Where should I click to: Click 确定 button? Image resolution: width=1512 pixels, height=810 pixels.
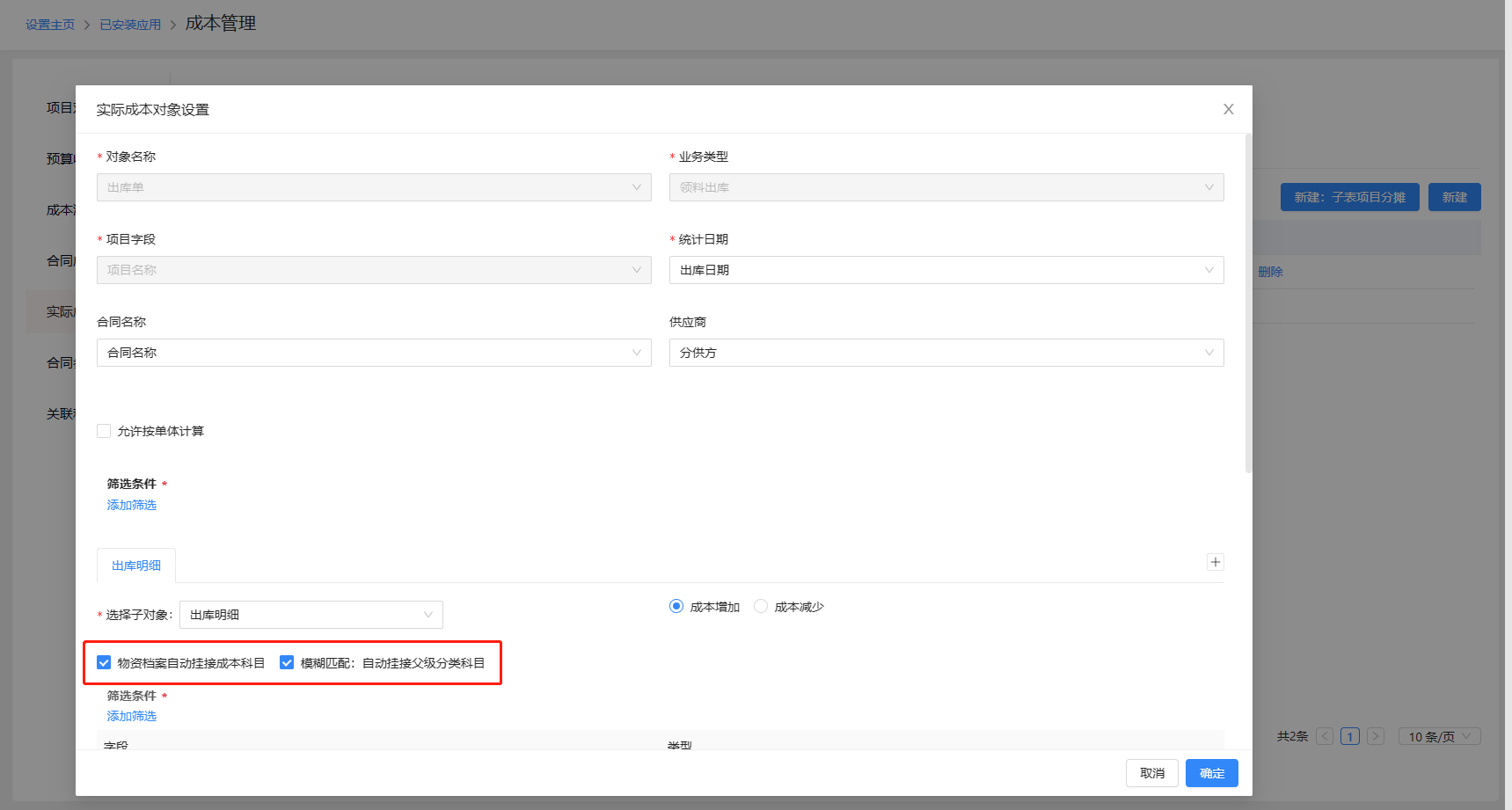pyautogui.click(x=1212, y=773)
